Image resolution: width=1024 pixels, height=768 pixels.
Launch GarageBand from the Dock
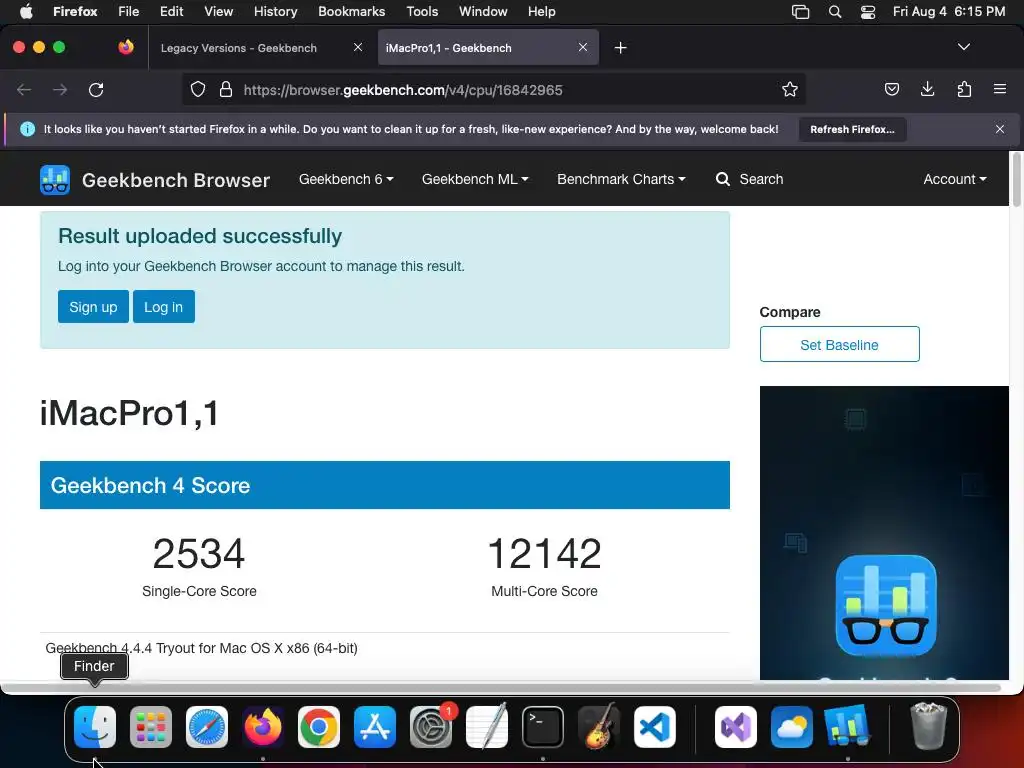pyautogui.click(x=599, y=727)
